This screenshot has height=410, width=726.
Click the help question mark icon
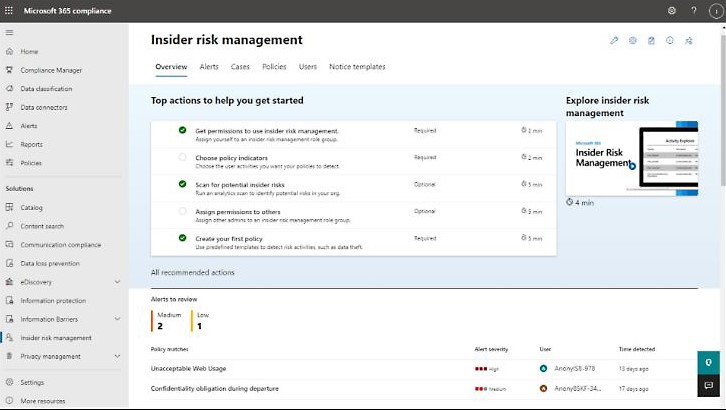pyautogui.click(x=694, y=10)
